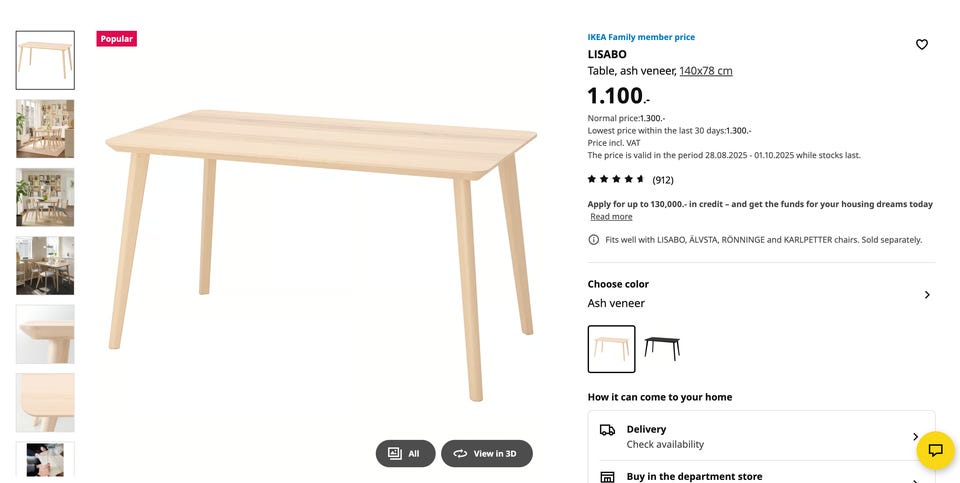Open the 912 reviews count
Screen dimensions: 960x483
[x=663, y=180]
